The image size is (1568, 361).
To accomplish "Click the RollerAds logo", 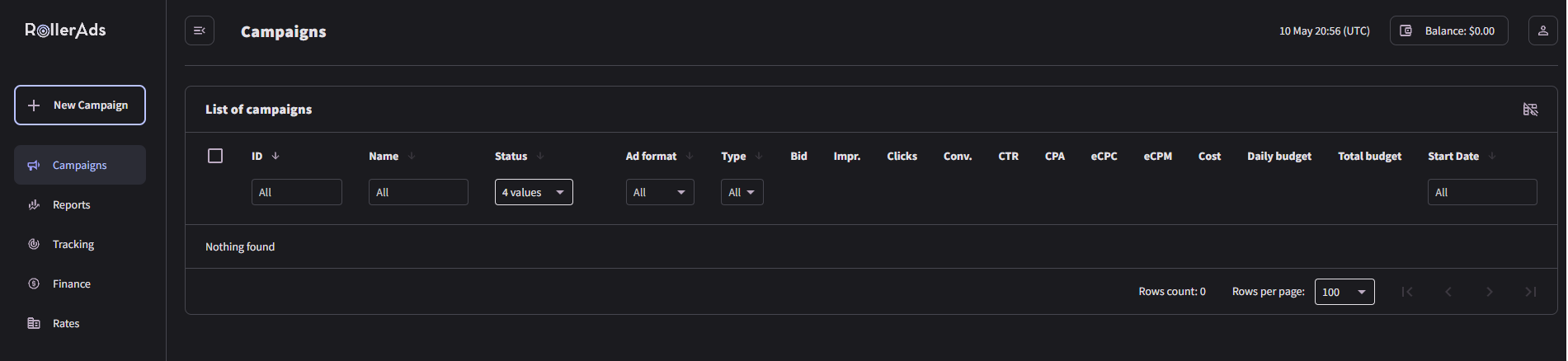I will point(66,30).
